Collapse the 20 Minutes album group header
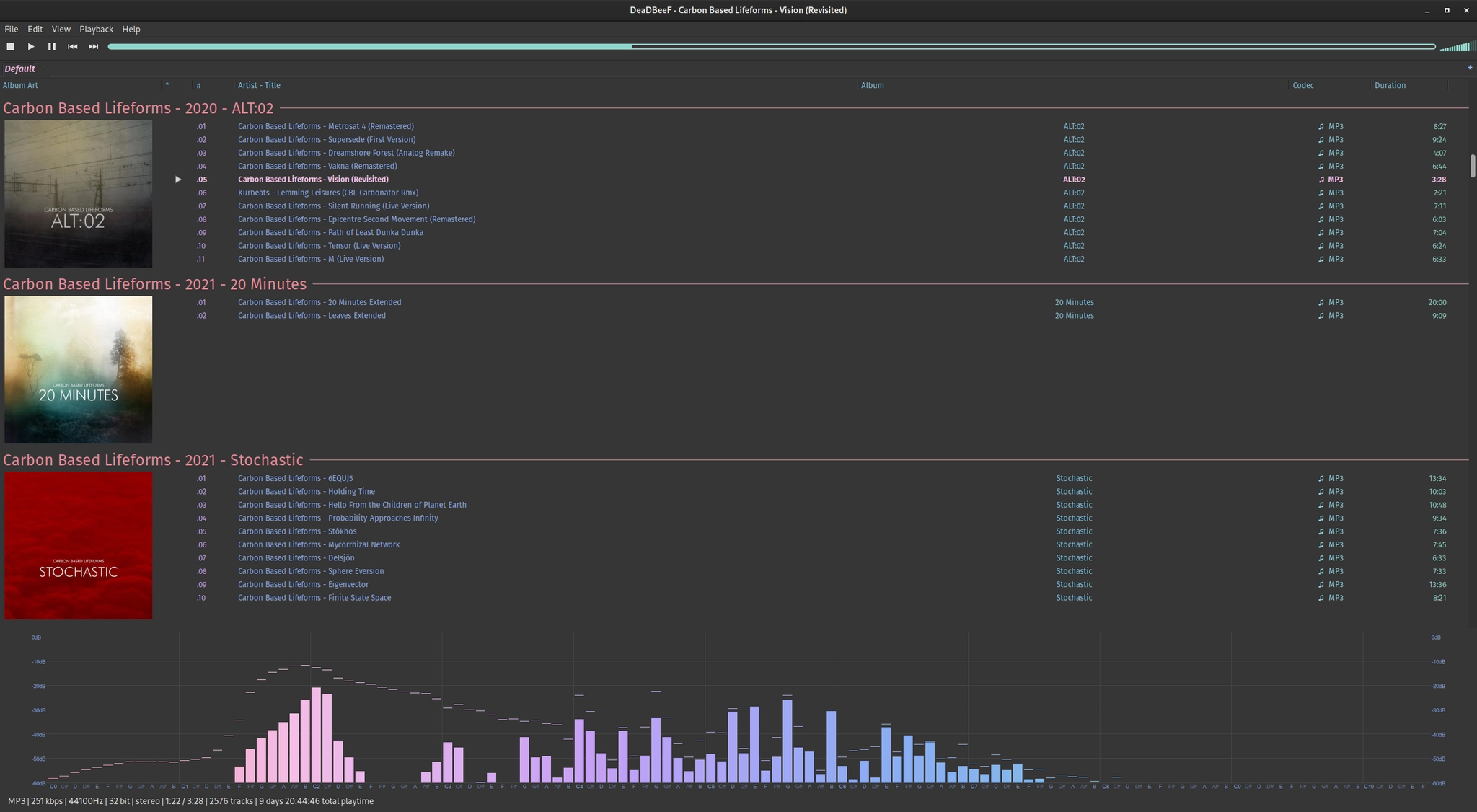 click(155, 284)
